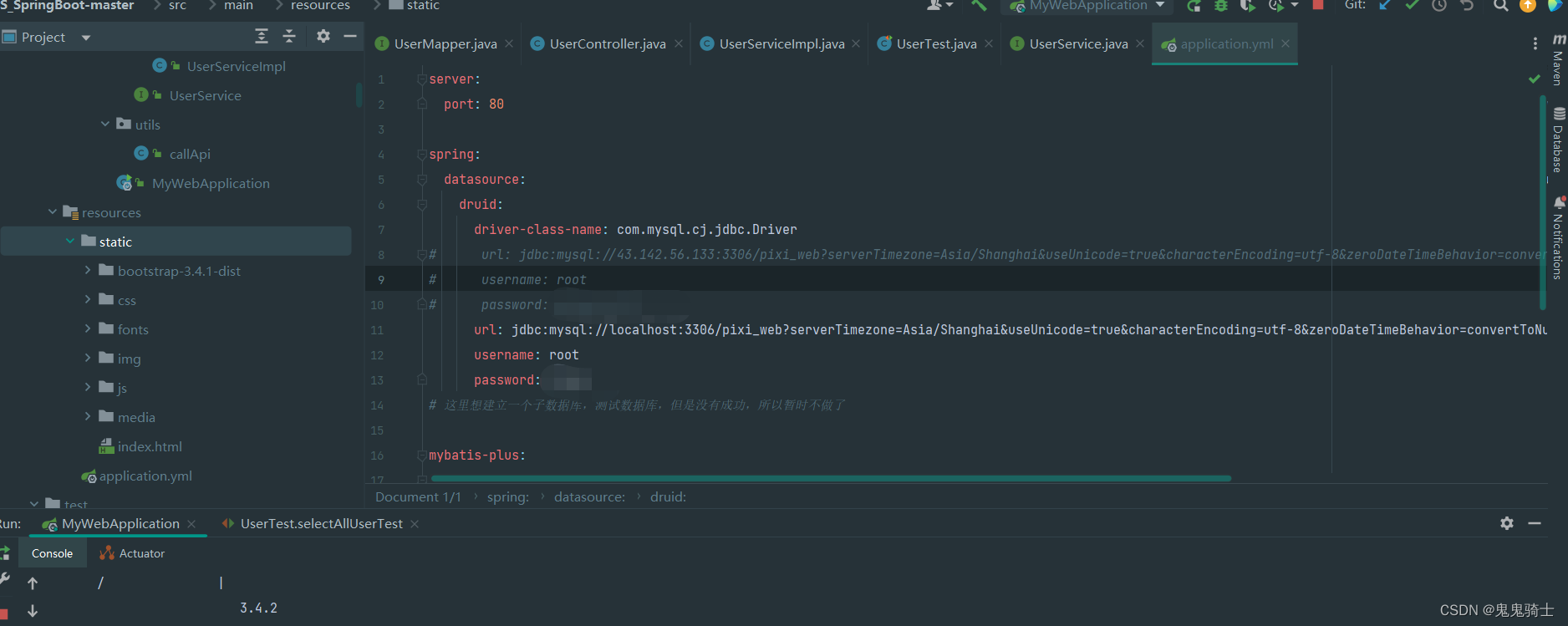Collapse the resources folder
The width and height of the screenshot is (1568, 626).
point(53,211)
